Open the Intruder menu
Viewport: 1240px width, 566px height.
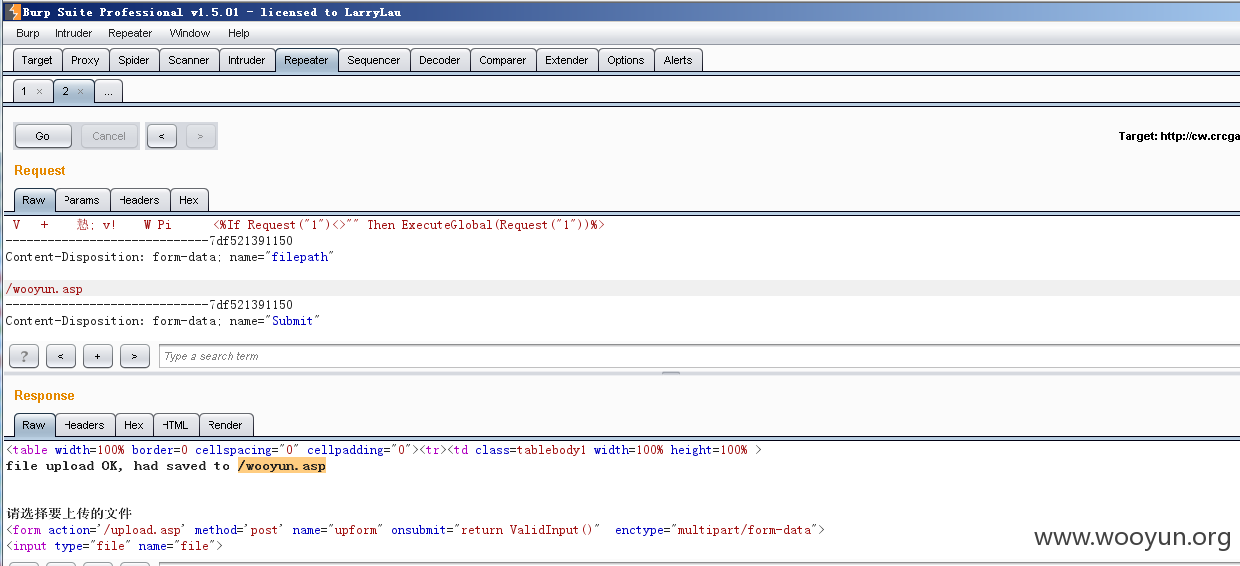tap(74, 33)
